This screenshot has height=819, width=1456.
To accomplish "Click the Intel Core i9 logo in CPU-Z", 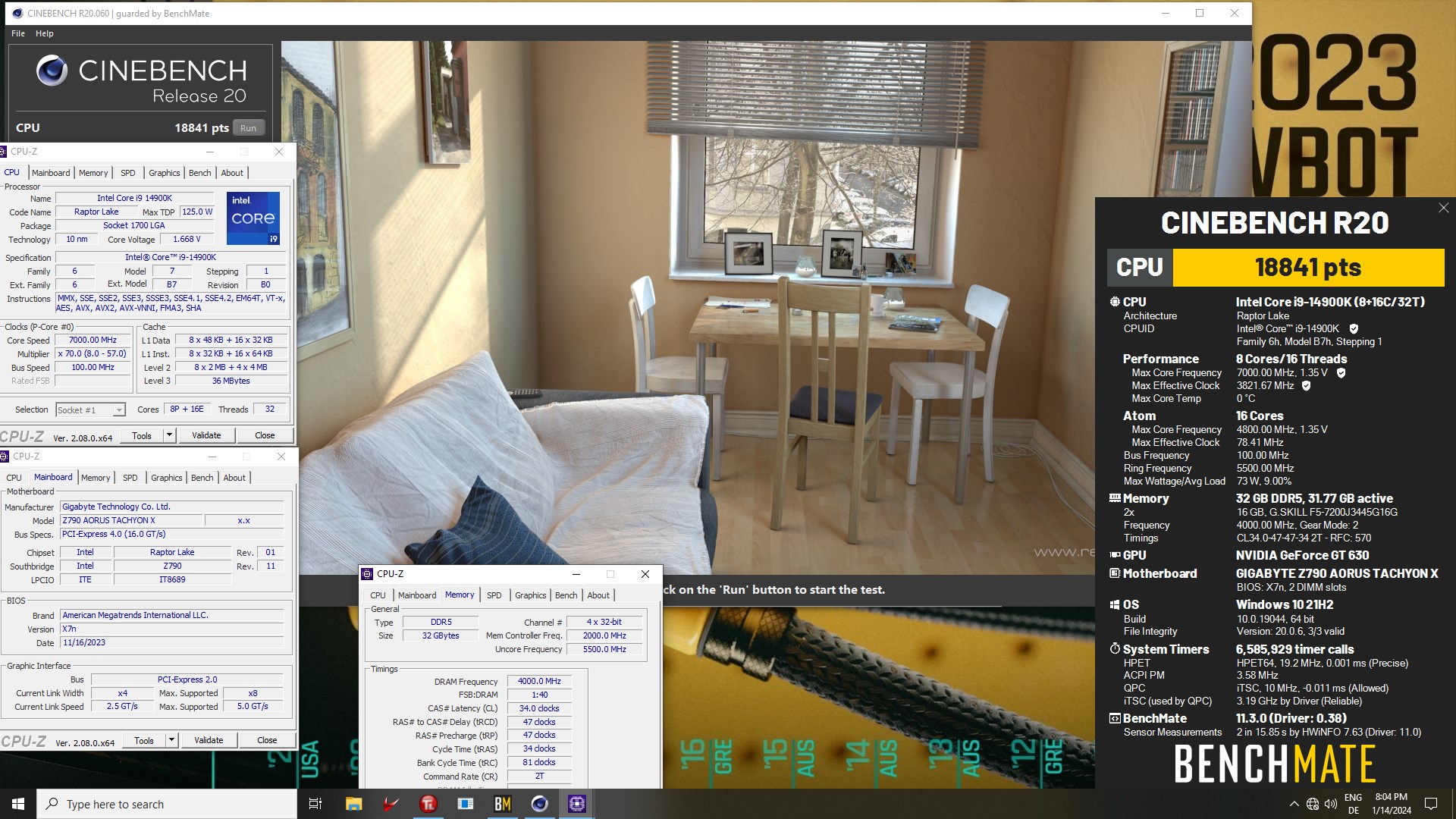I will coord(253,218).
